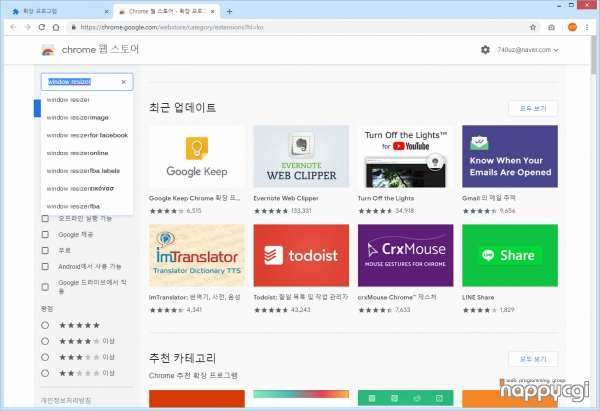Open the Evernote Web Clipper tile
Image resolution: width=600 pixels, height=411 pixels.
click(301, 156)
